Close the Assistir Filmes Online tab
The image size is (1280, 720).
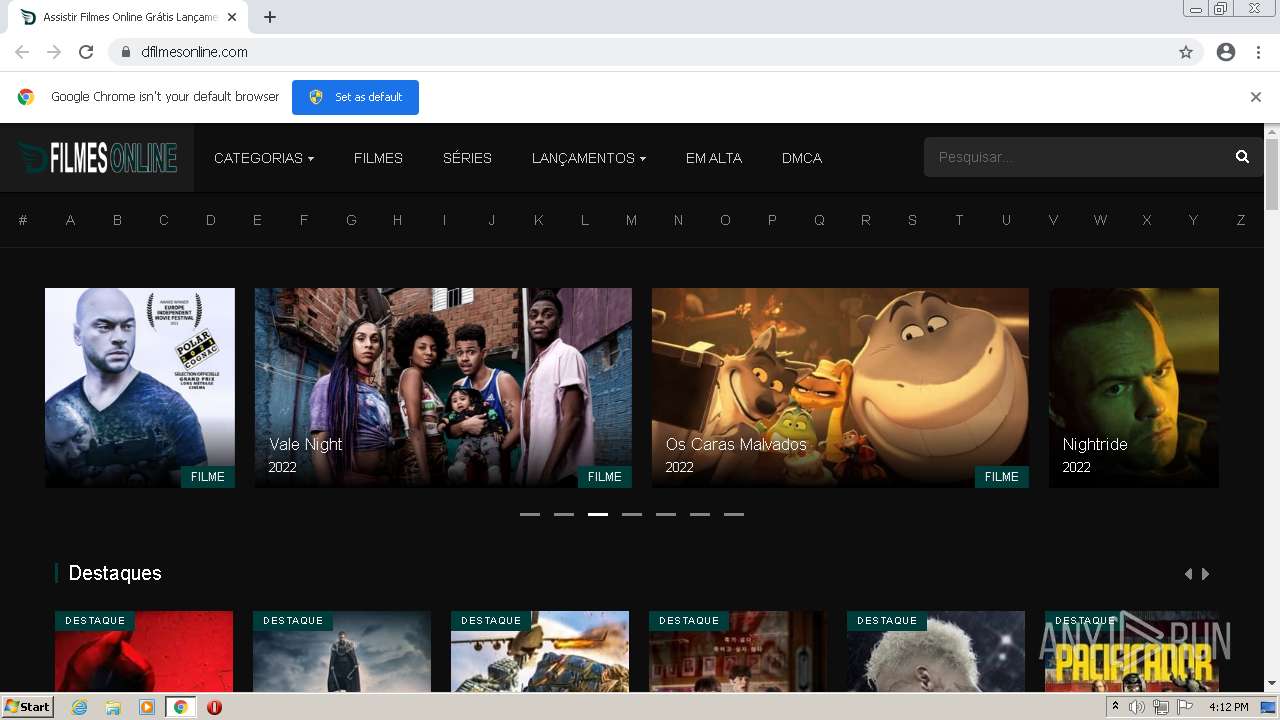tap(233, 17)
